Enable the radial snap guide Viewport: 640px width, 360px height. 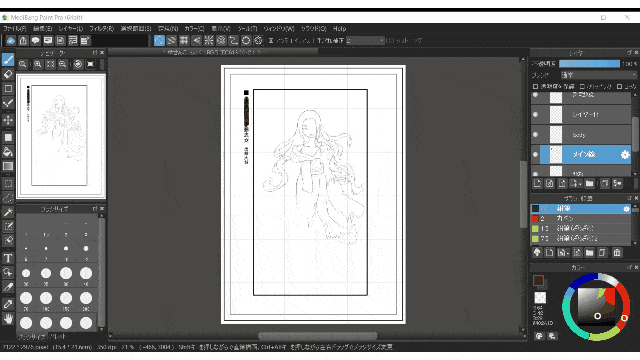click(209, 40)
